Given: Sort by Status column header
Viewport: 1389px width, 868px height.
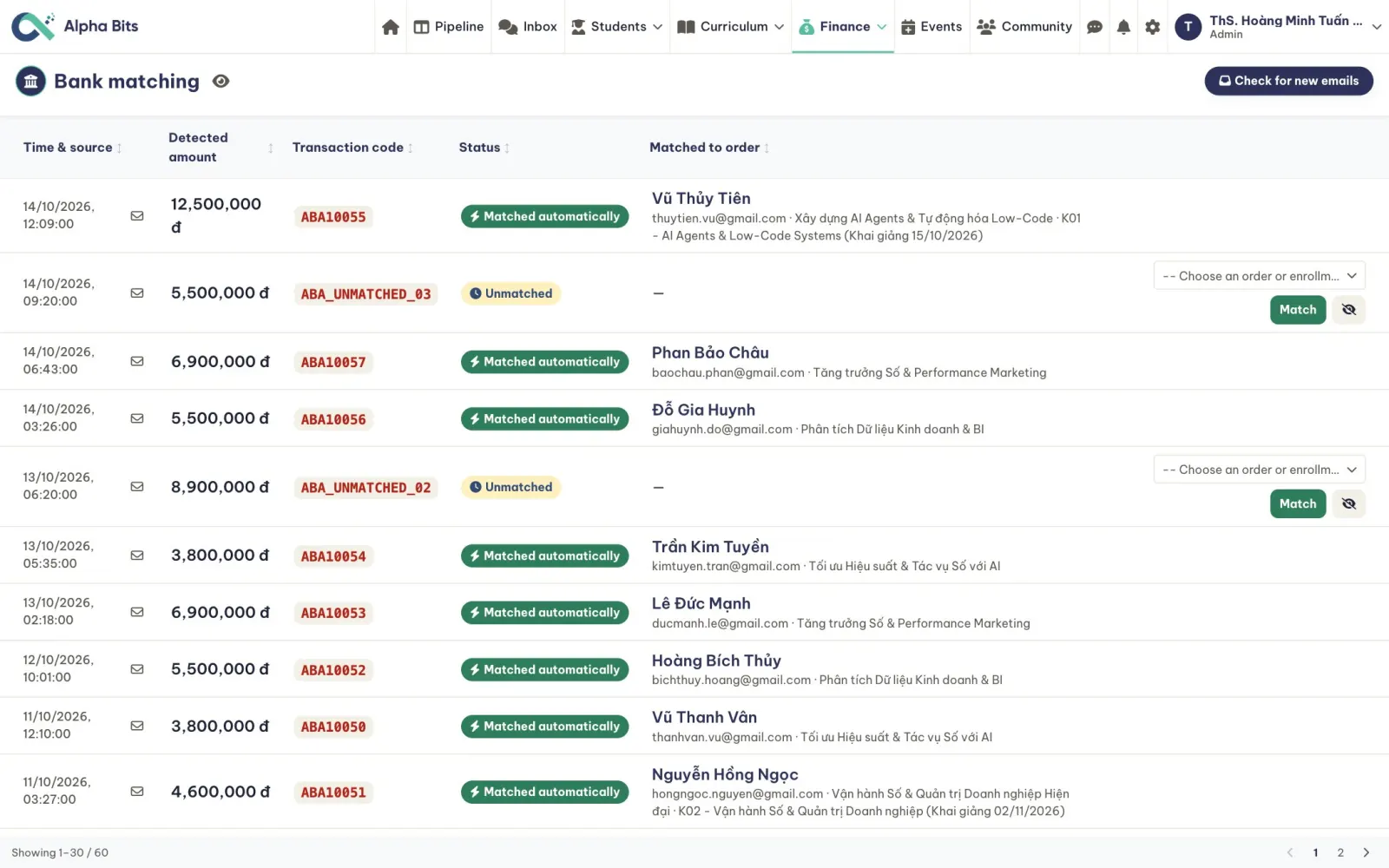Looking at the screenshot, I should point(484,148).
